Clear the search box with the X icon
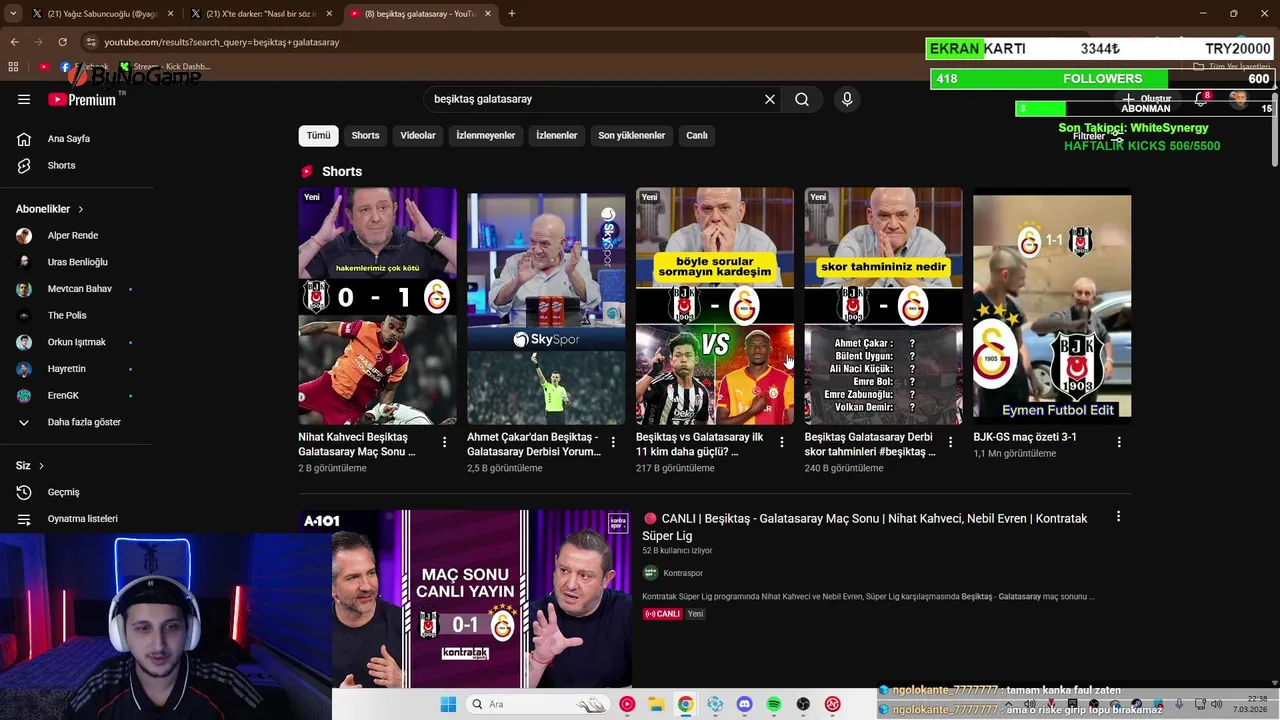Image resolution: width=1280 pixels, height=720 pixels. (x=770, y=99)
